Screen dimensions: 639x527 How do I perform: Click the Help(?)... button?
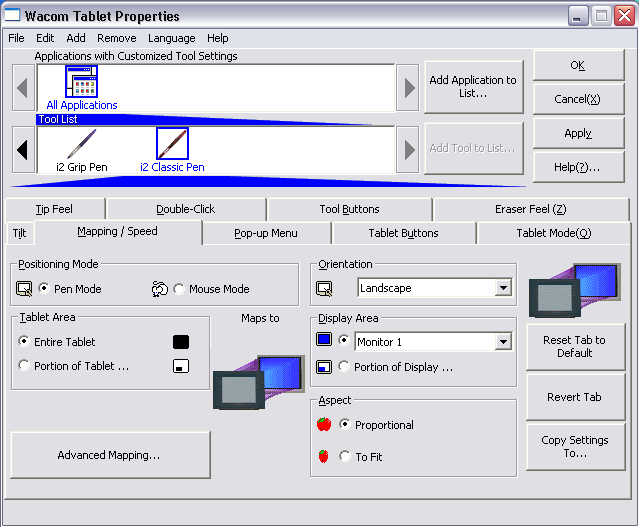578,167
